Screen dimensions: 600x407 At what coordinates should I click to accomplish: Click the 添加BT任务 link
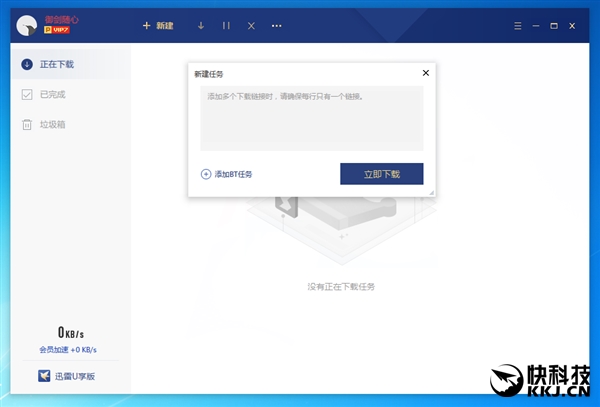tap(227, 174)
